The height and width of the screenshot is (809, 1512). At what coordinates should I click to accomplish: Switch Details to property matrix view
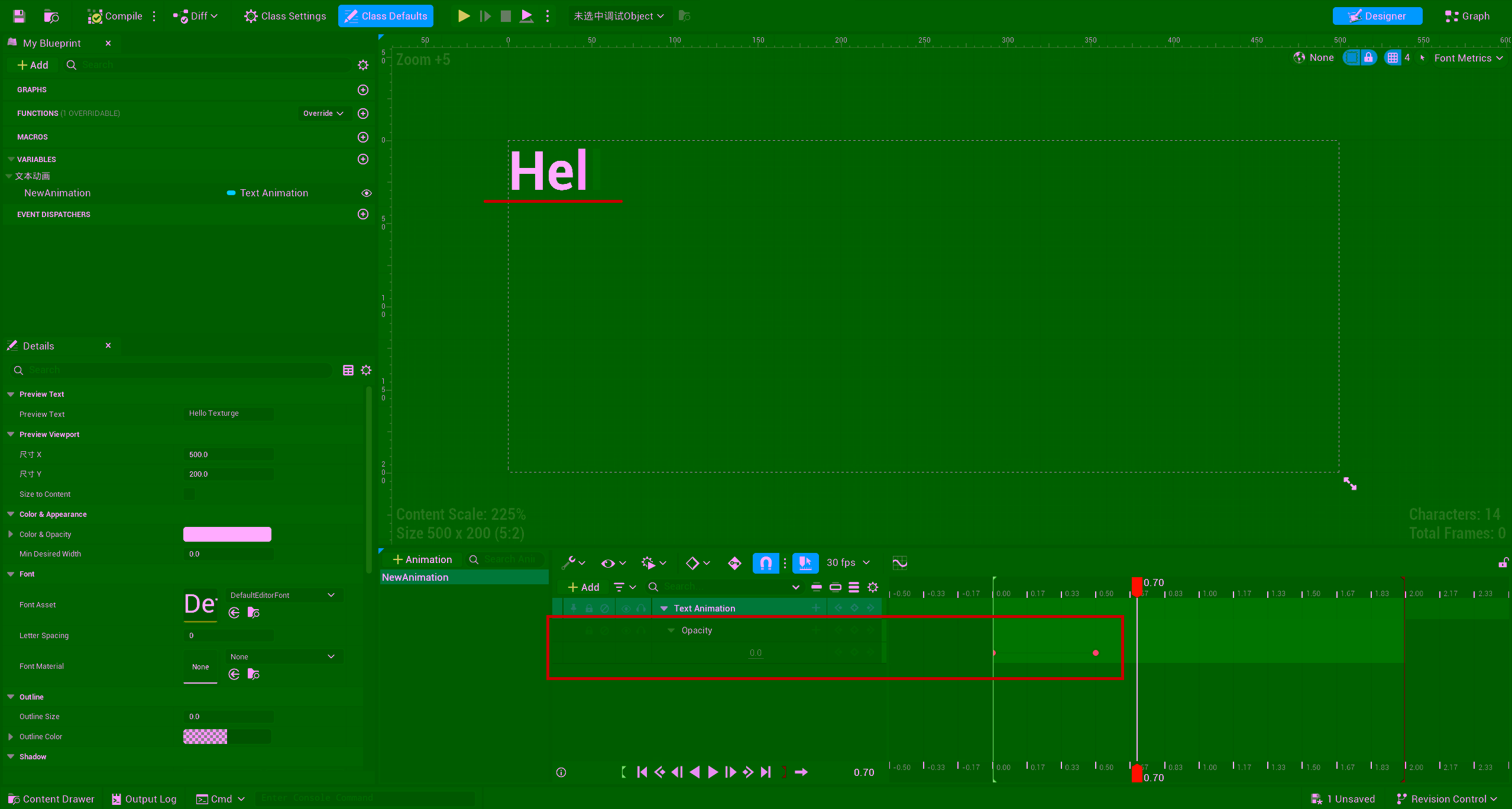348,370
